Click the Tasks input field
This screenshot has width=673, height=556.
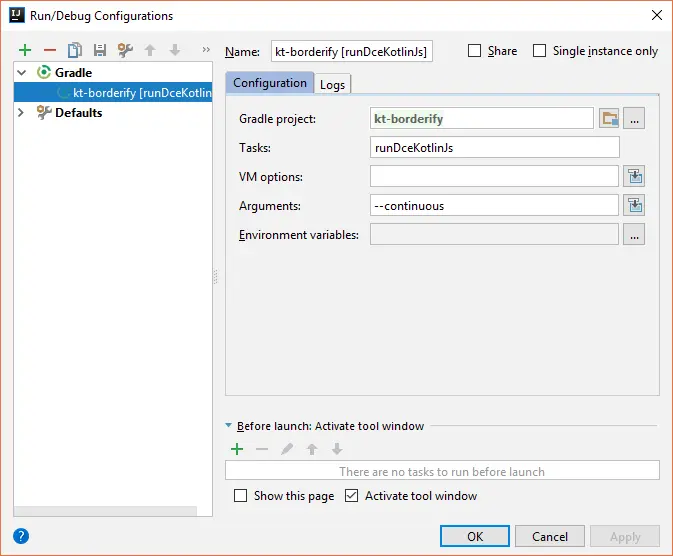coord(494,147)
